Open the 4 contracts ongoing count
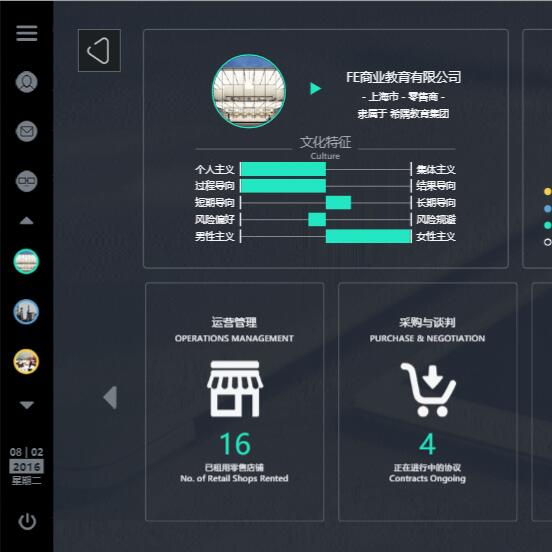The height and width of the screenshot is (552, 552). 428,444
